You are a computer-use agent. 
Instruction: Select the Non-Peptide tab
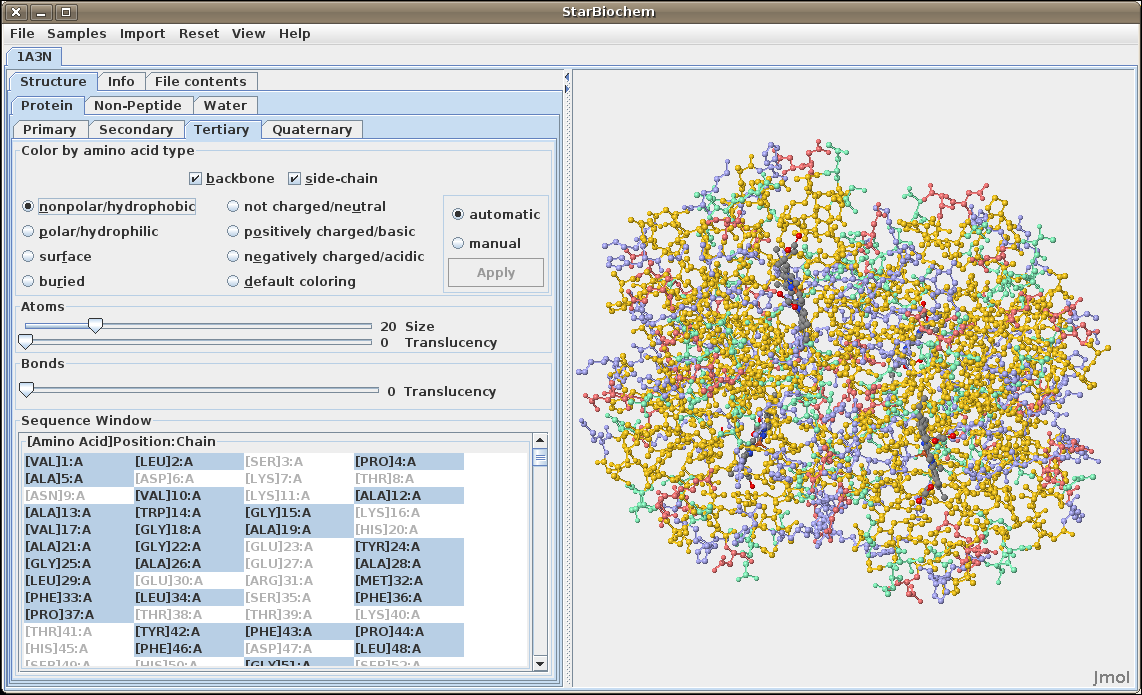point(138,106)
